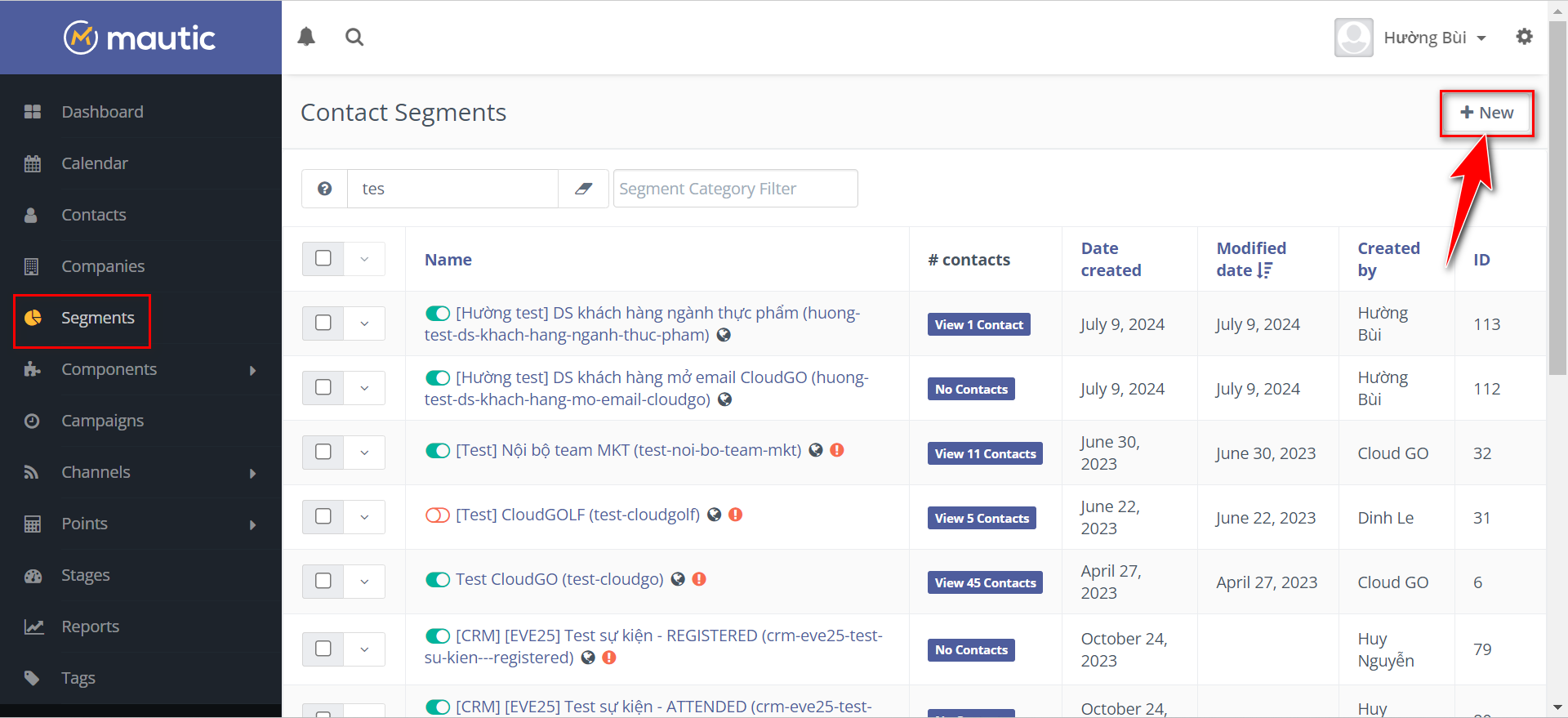The height and width of the screenshot is (718, 1568).
Task: Click the search help question mark icon
Action: point(324,189)
